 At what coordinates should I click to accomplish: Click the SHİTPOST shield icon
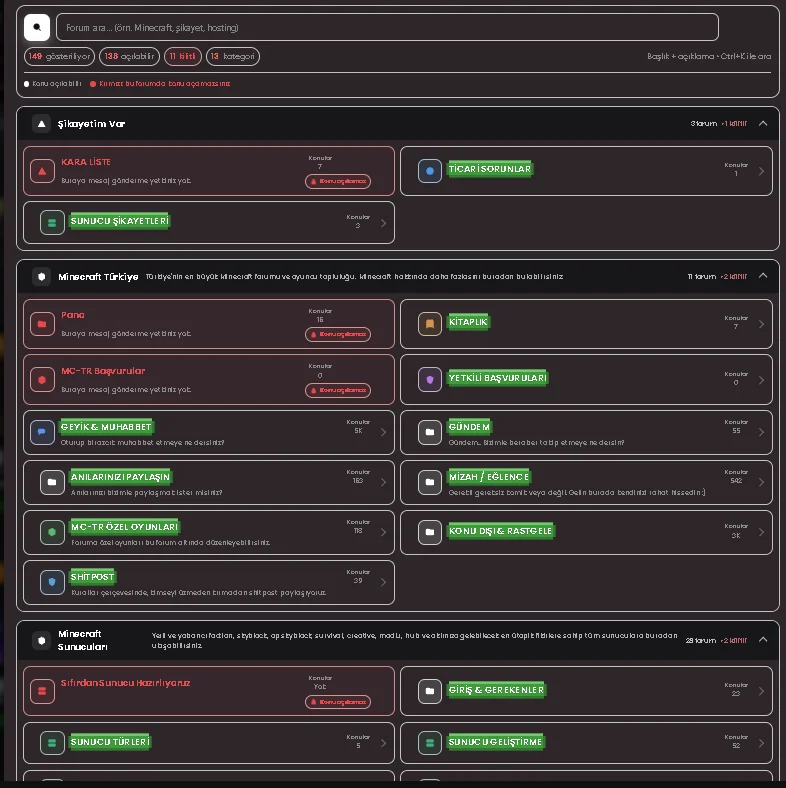point(52,582)
